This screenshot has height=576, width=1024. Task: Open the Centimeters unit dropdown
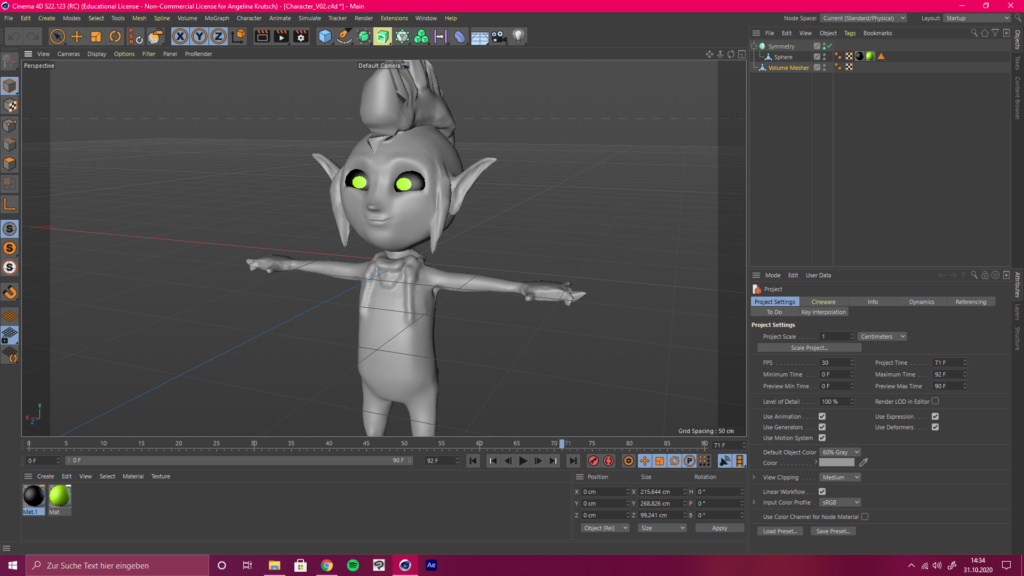tap(882, 336)
